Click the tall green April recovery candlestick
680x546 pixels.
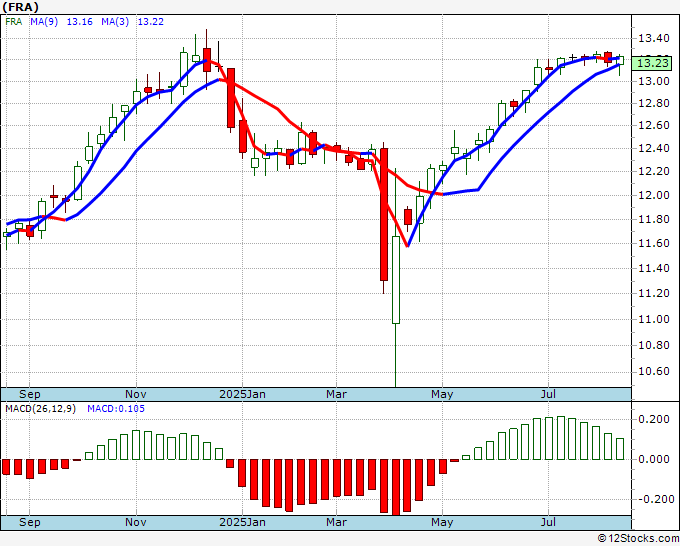(396, 280)
